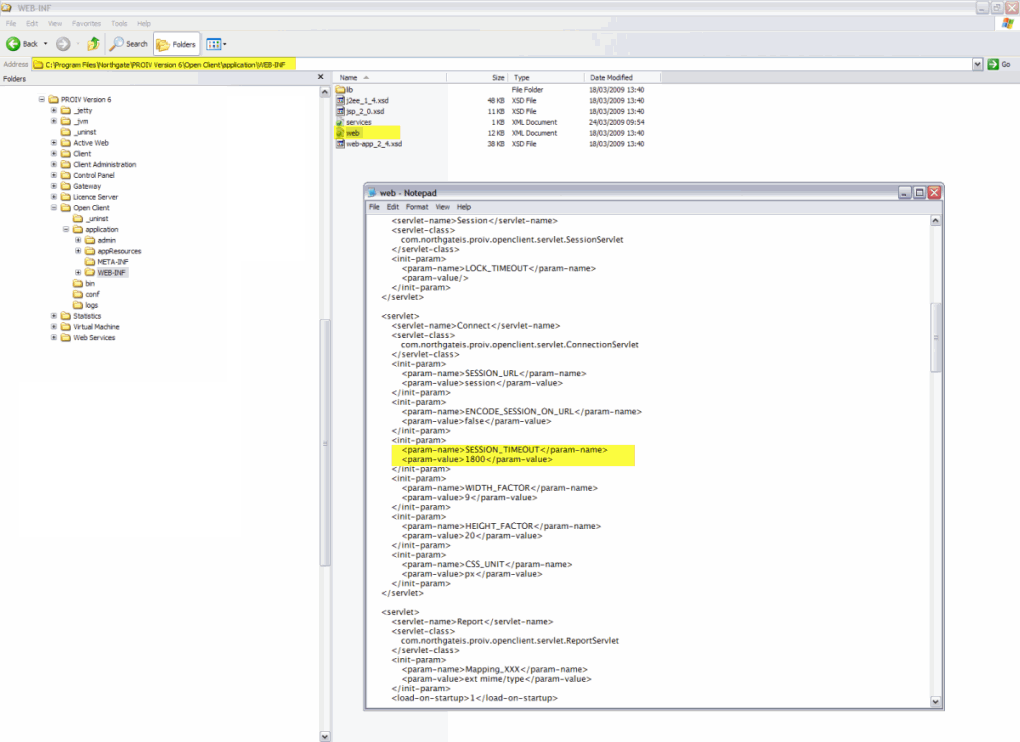This screenshot has height=742, width=1020.
Task: Click the Forward navigation arrow icon
Action: pyautogui.click(x=63, y=44)
